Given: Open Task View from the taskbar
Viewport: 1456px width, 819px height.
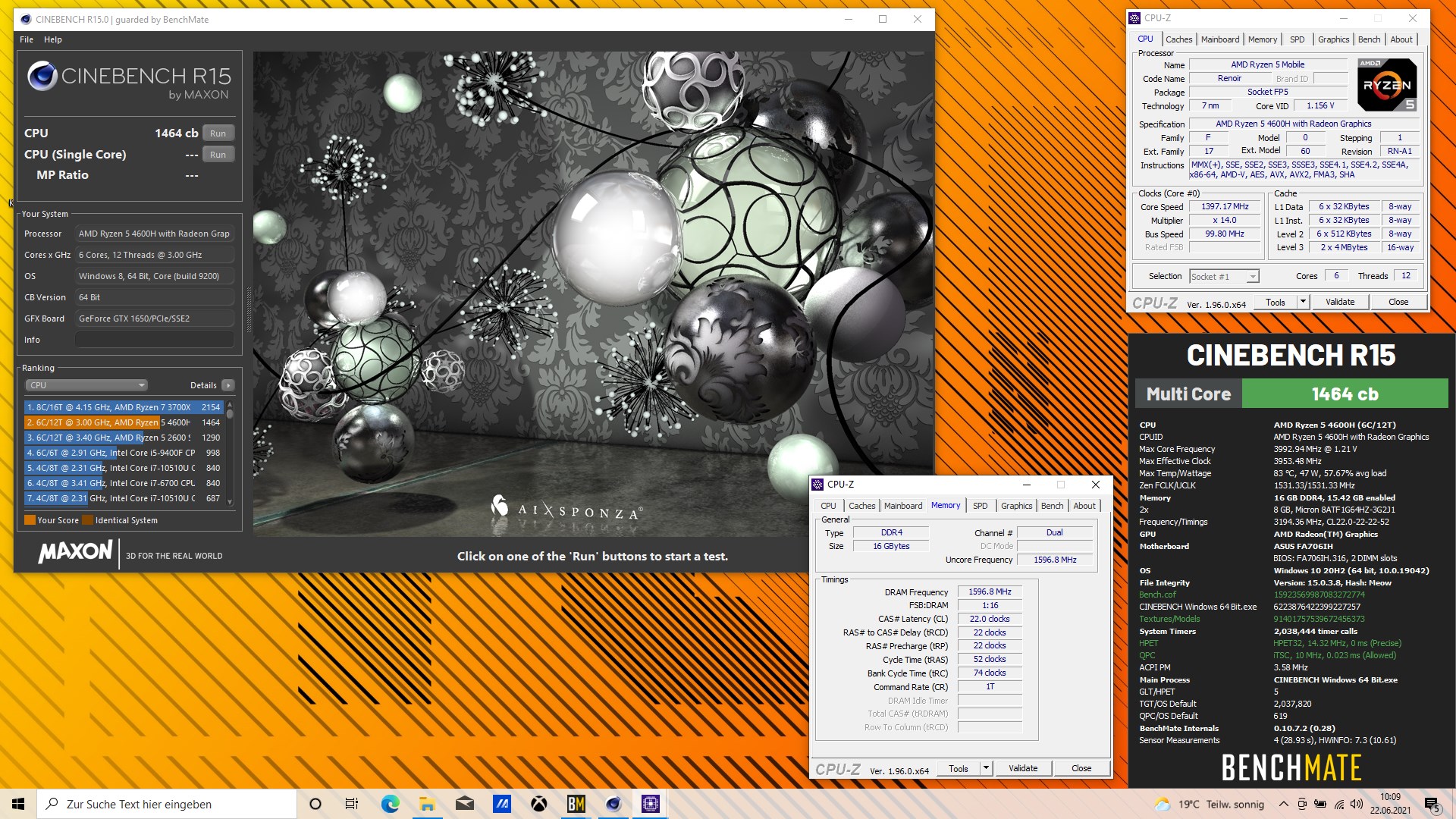Looking at the screenshot, I should [352, 804].
